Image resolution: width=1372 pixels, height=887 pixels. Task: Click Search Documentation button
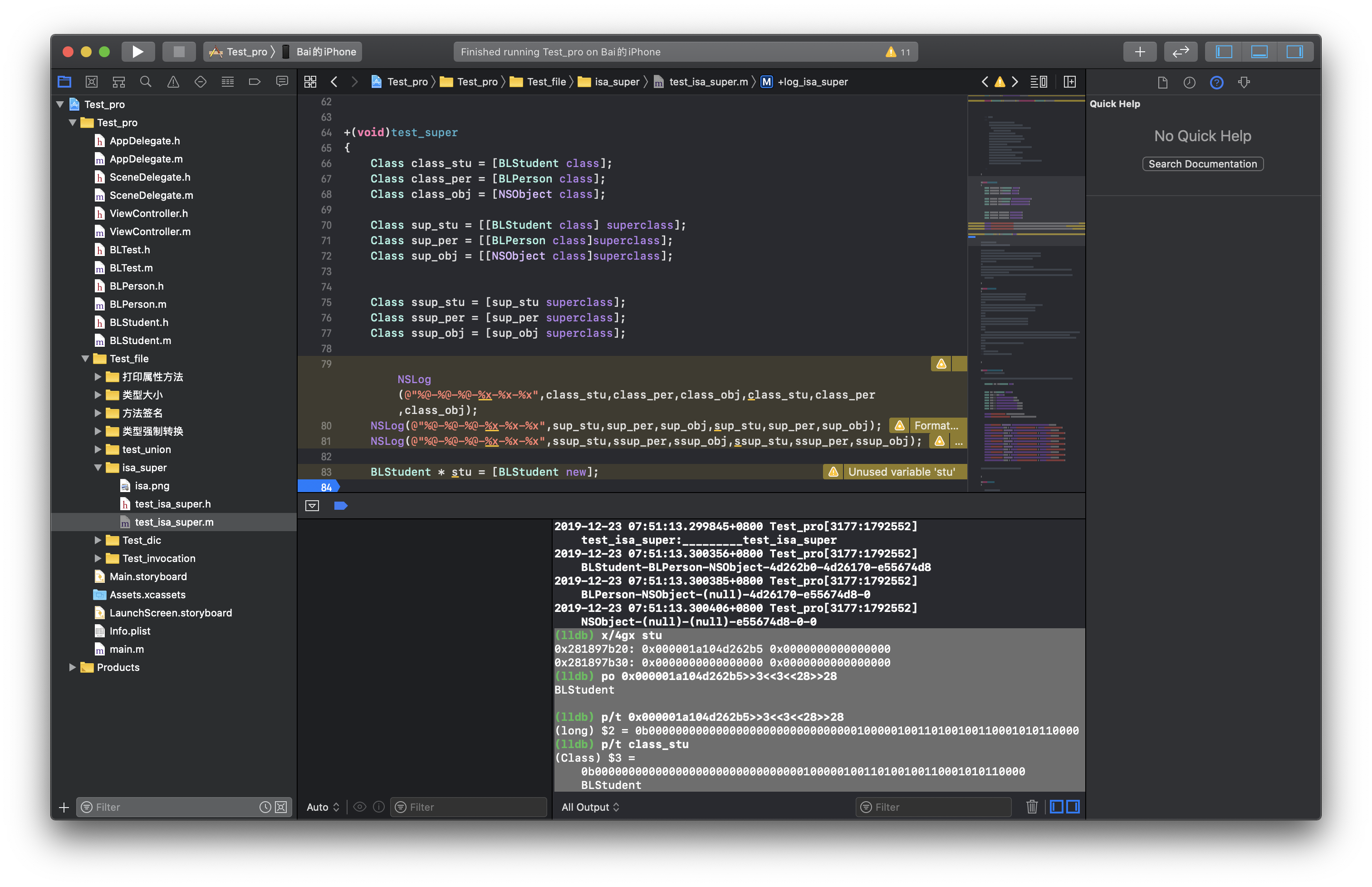tap(1202, 164)
